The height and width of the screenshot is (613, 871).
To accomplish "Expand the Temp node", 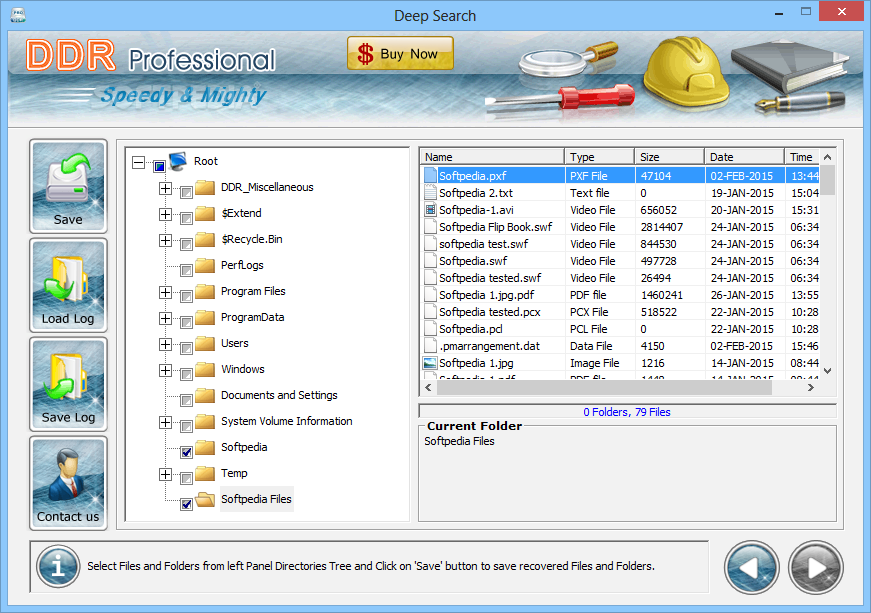I will pyautogui.click(x=165, y=474).
